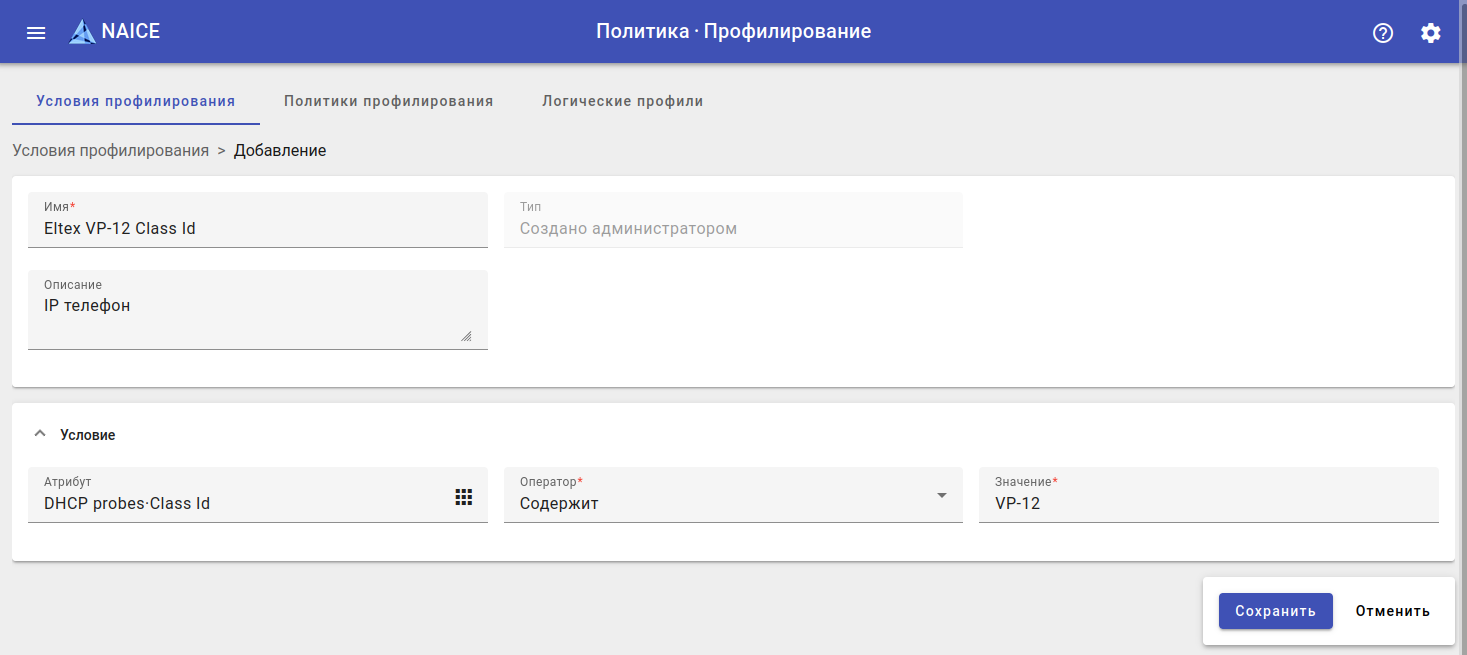Click the Сохранить button

point(1275,611)
